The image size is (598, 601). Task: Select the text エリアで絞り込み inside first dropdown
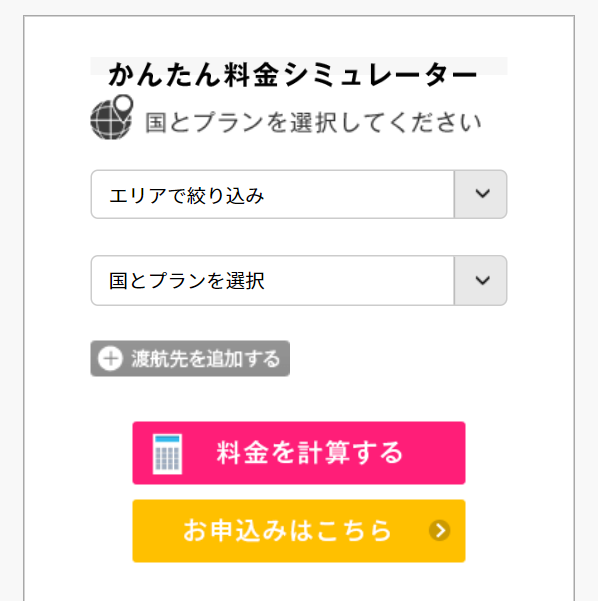pyautogui.click(x=187, y=195)
